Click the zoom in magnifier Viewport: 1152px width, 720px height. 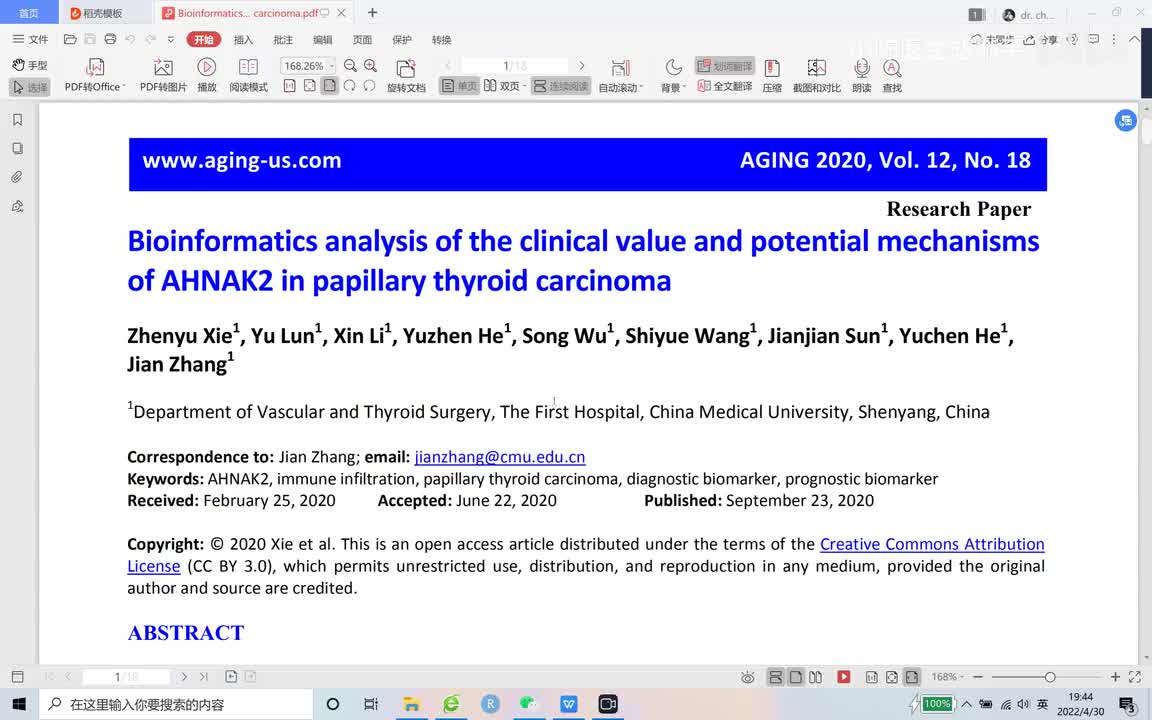point(370,66)
